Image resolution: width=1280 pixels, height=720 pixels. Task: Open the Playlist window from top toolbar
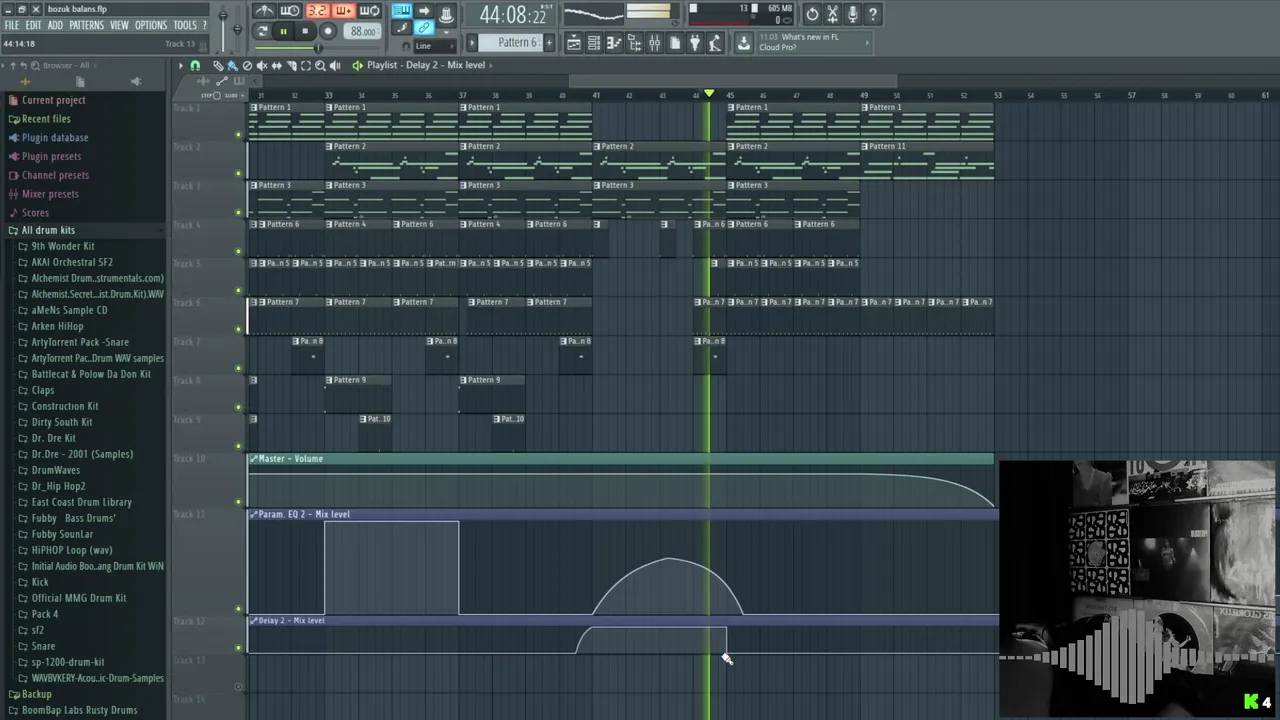tap(574, 43)
